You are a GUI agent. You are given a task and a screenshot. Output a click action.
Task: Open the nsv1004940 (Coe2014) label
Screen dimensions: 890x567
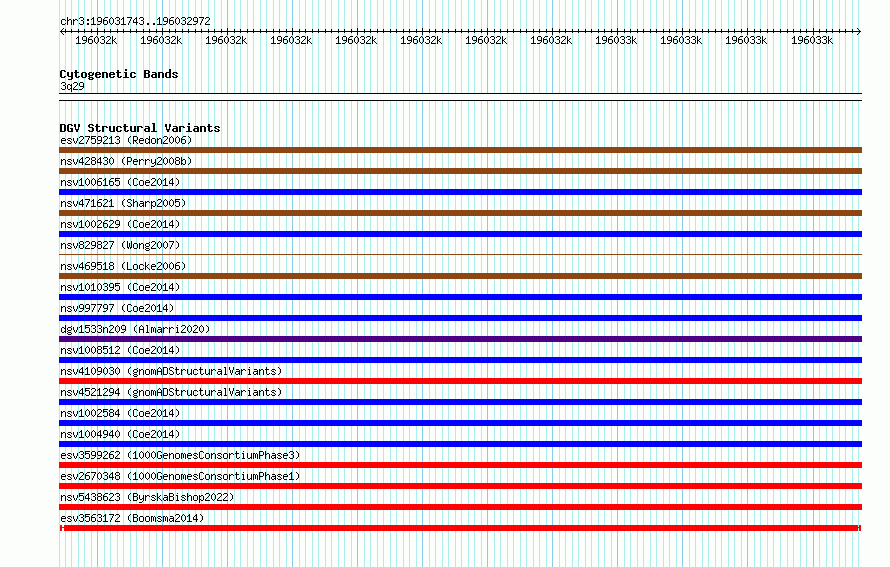pyautogui.click(x=120, y=434)
